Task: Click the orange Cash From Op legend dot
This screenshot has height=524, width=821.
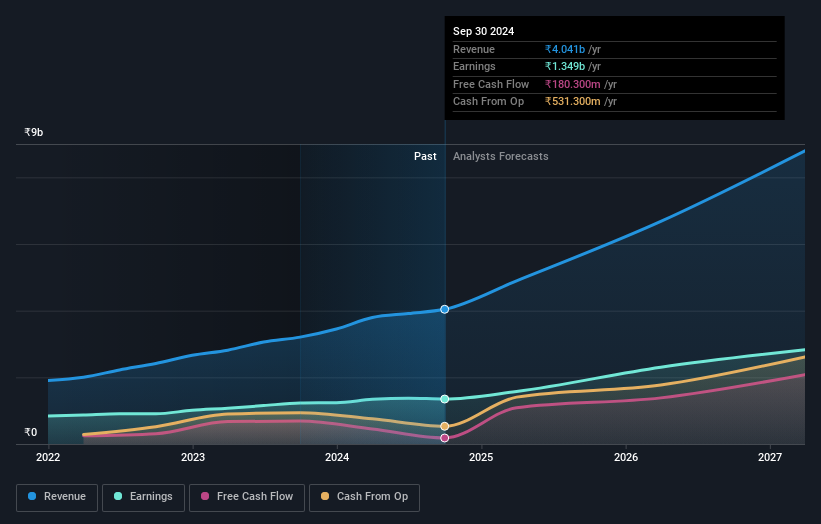Action: click(325, 496)
